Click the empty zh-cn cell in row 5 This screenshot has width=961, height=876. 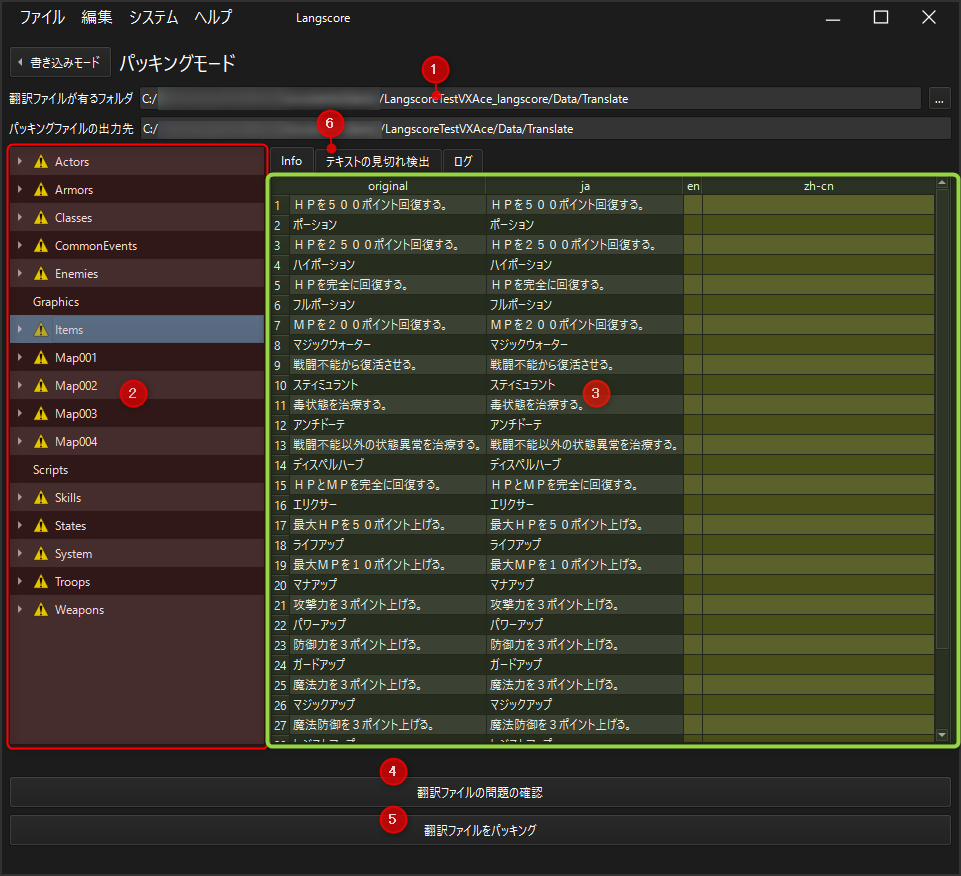click(x=819, y=285)
